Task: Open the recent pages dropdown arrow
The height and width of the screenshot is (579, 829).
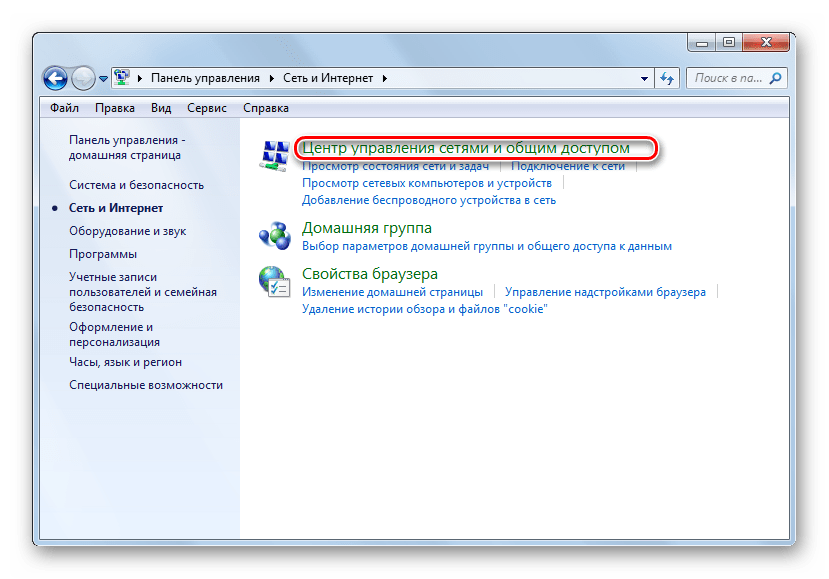Action: click(x=103, y=78)
